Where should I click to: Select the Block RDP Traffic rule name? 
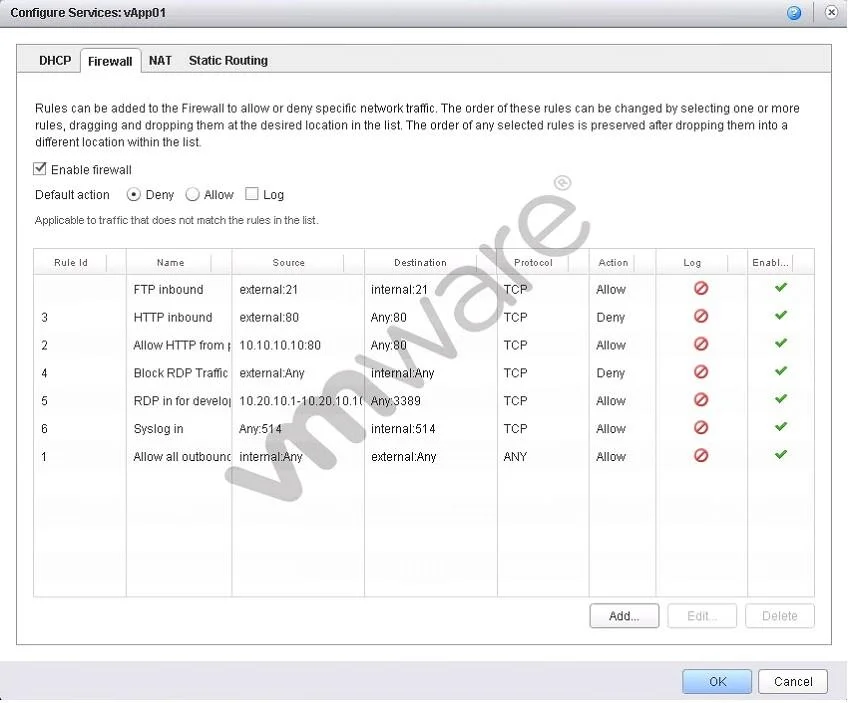click(180, 373)
